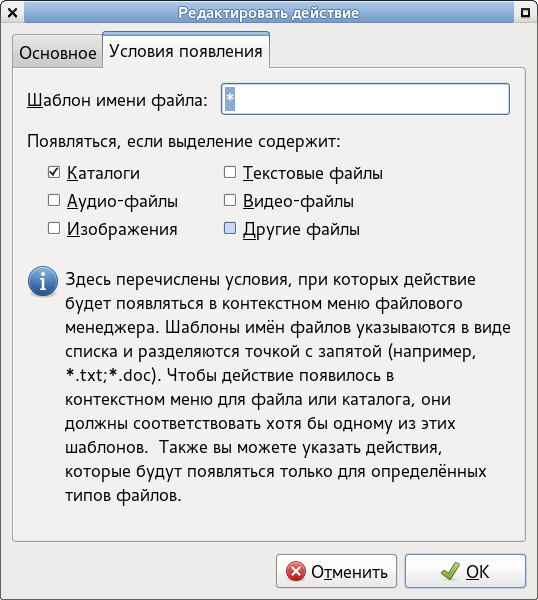The height and width of the screenshot is (600, 538).
Task: Tick the Аудио-файлы checkbox
Action: [54, 200]
